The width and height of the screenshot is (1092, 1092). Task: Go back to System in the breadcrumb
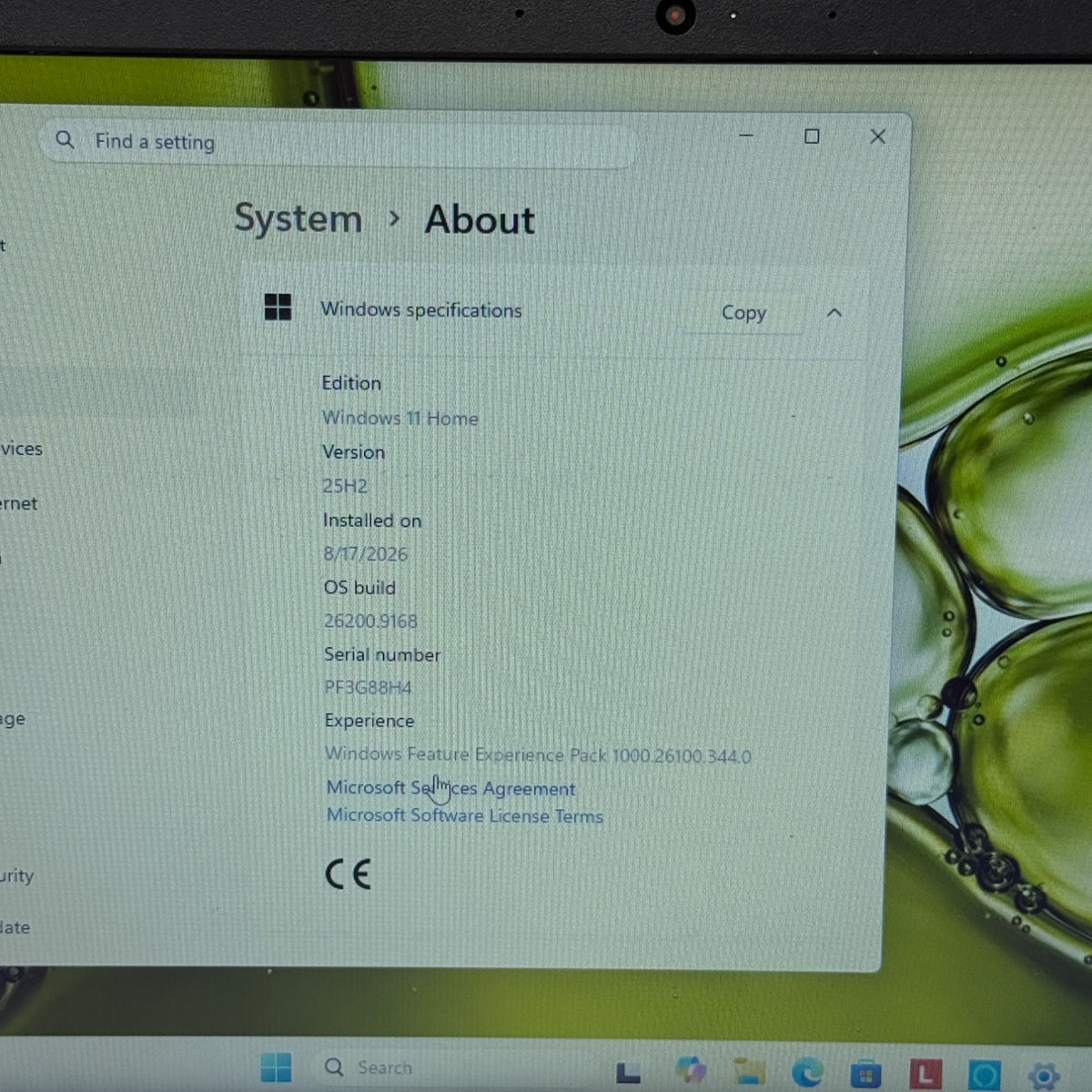coord(298,219)
